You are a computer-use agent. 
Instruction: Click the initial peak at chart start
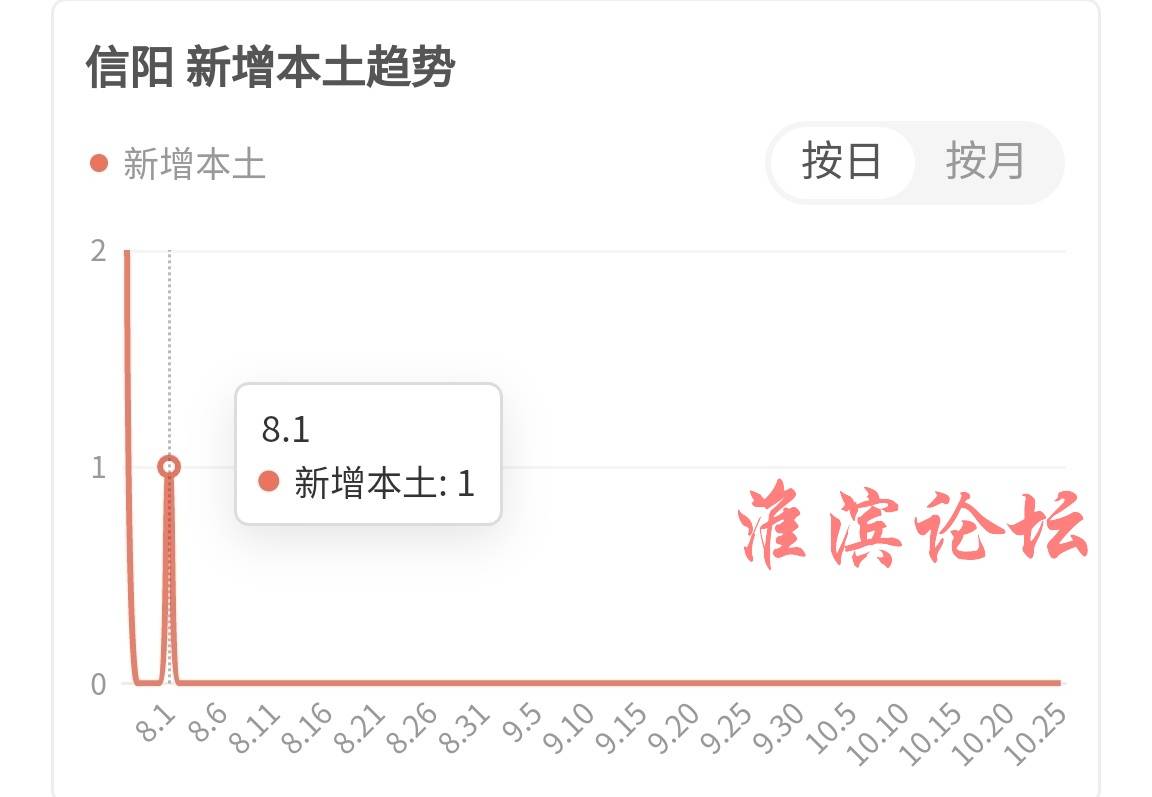point(127,255)
